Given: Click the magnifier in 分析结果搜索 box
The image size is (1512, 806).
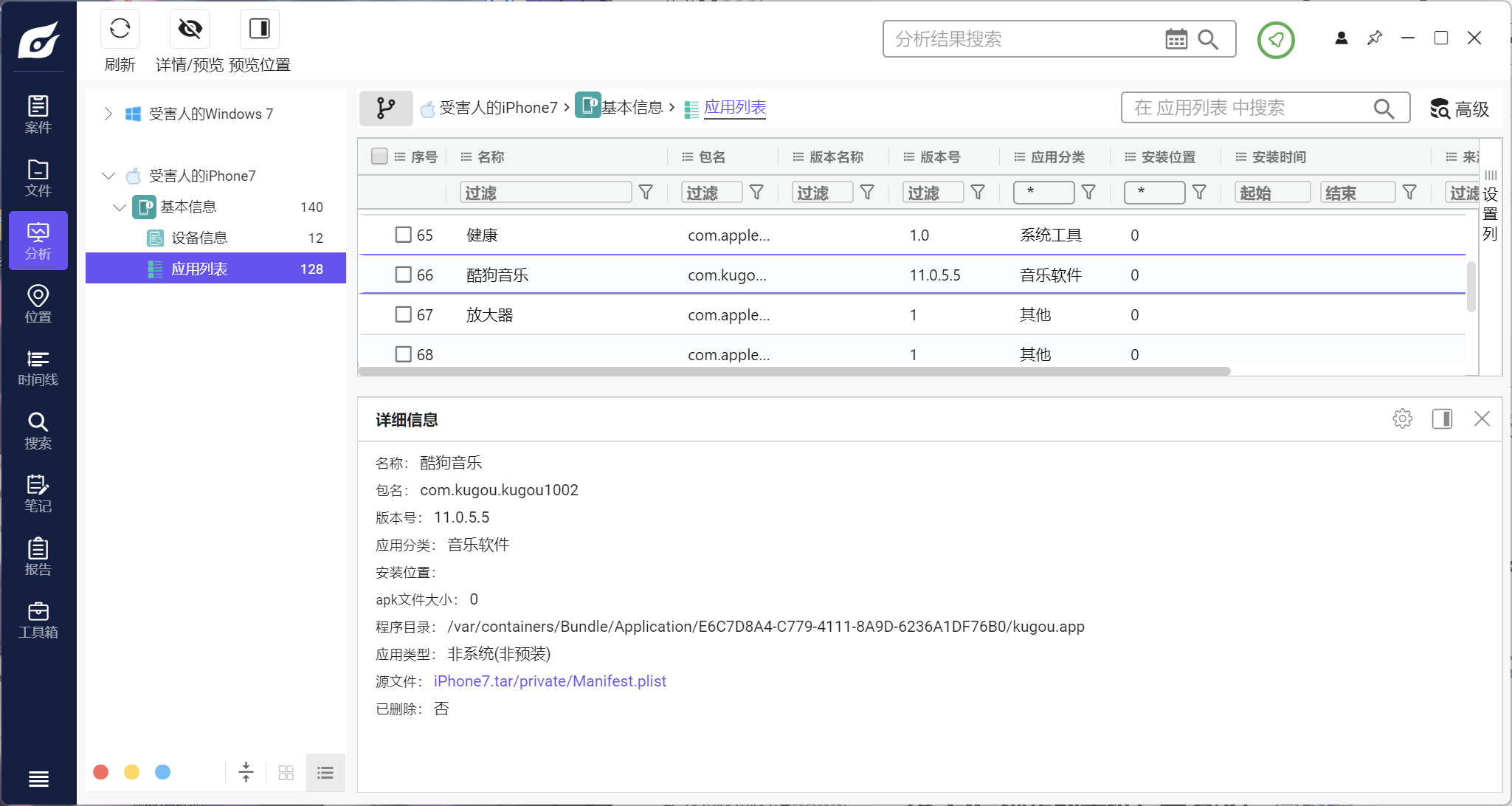Looking at the screenshot, I should pyautogui.click(x=1208, y=39).
